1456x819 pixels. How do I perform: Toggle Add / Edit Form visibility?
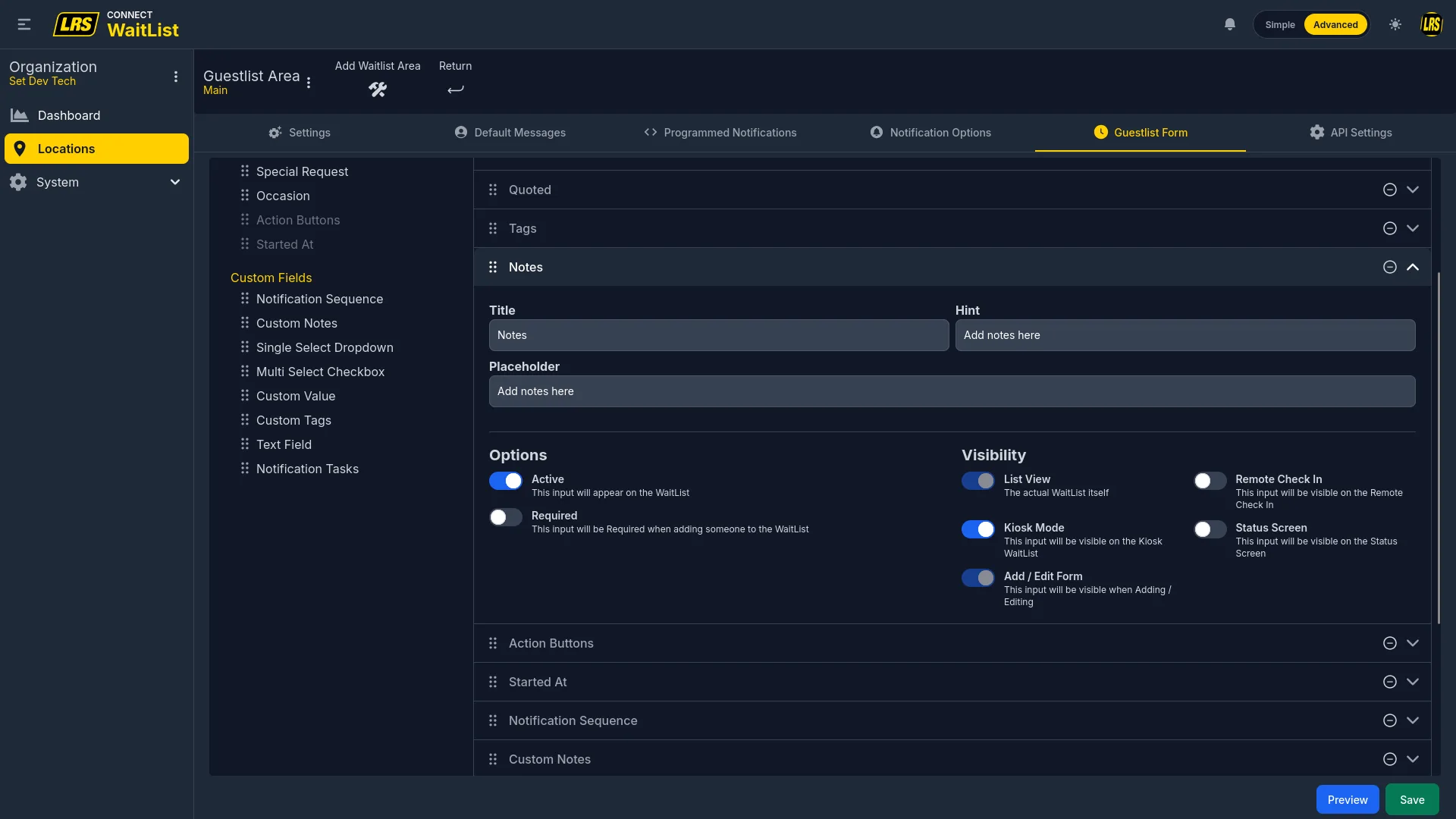pyautogui.click(x=978, y=578)
